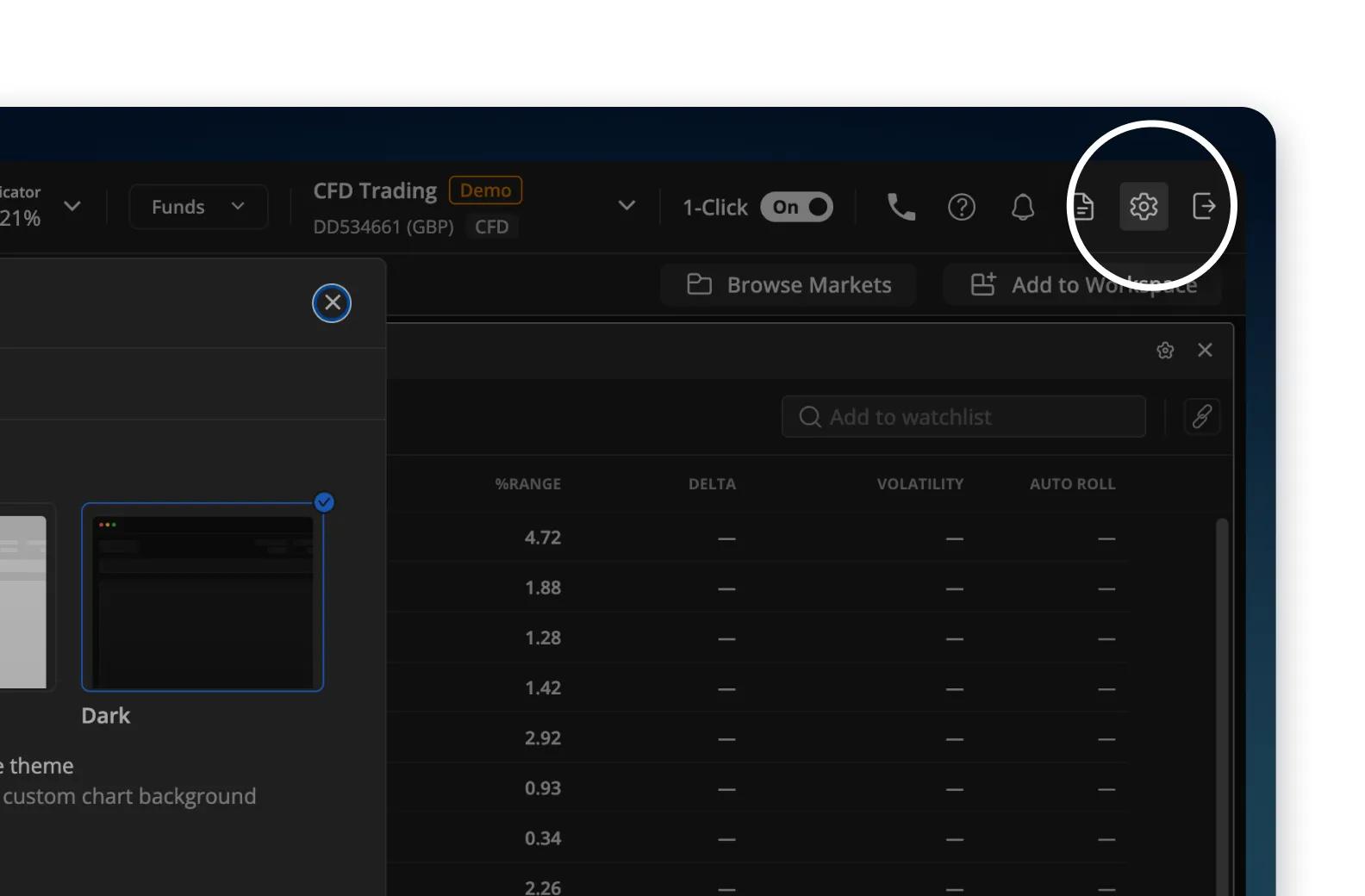Click the logout icon
The width and height of the screenshot is (1365, 896).
[x=1204, y=206]
